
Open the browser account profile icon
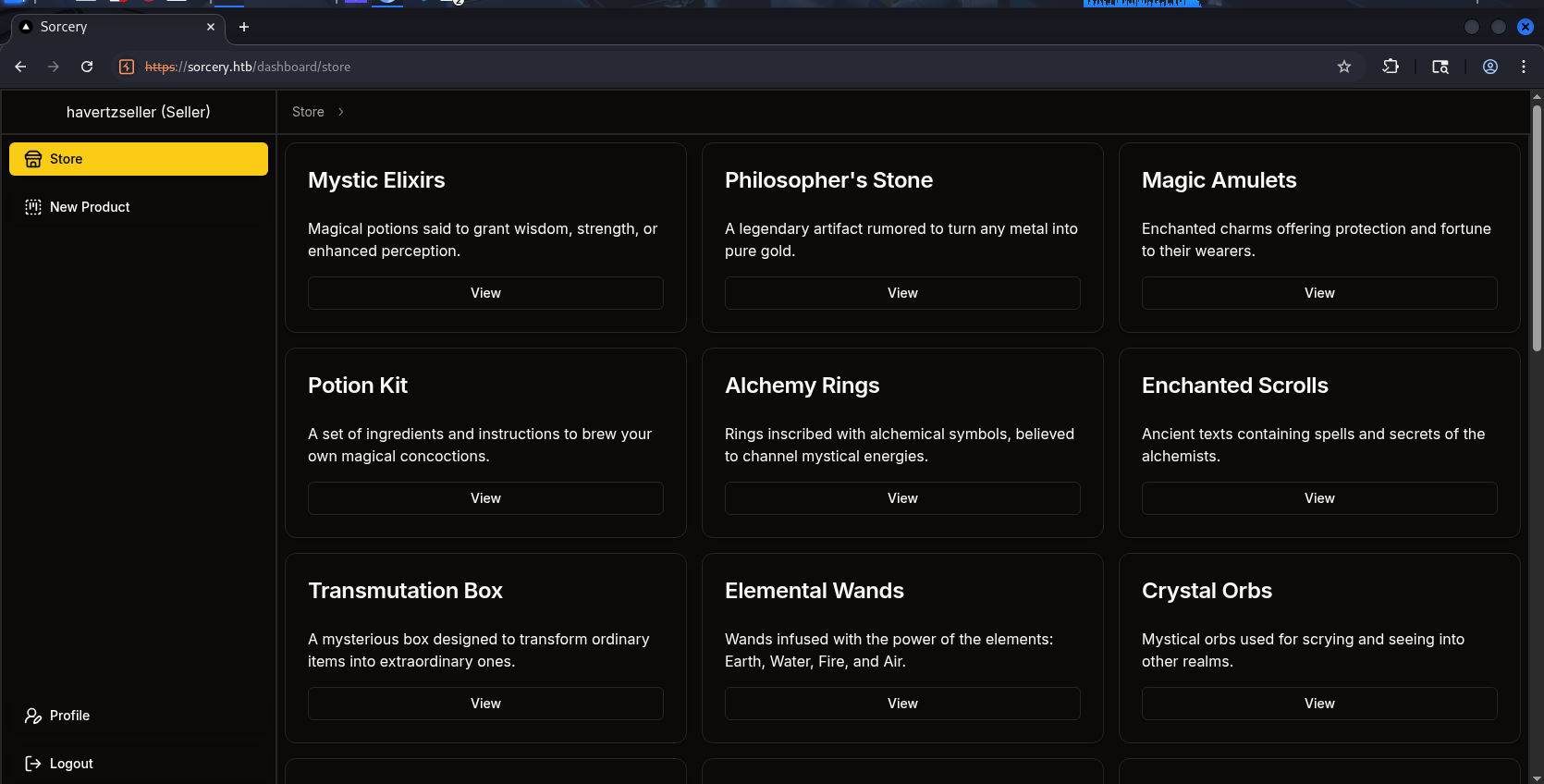click(1490, 67)
